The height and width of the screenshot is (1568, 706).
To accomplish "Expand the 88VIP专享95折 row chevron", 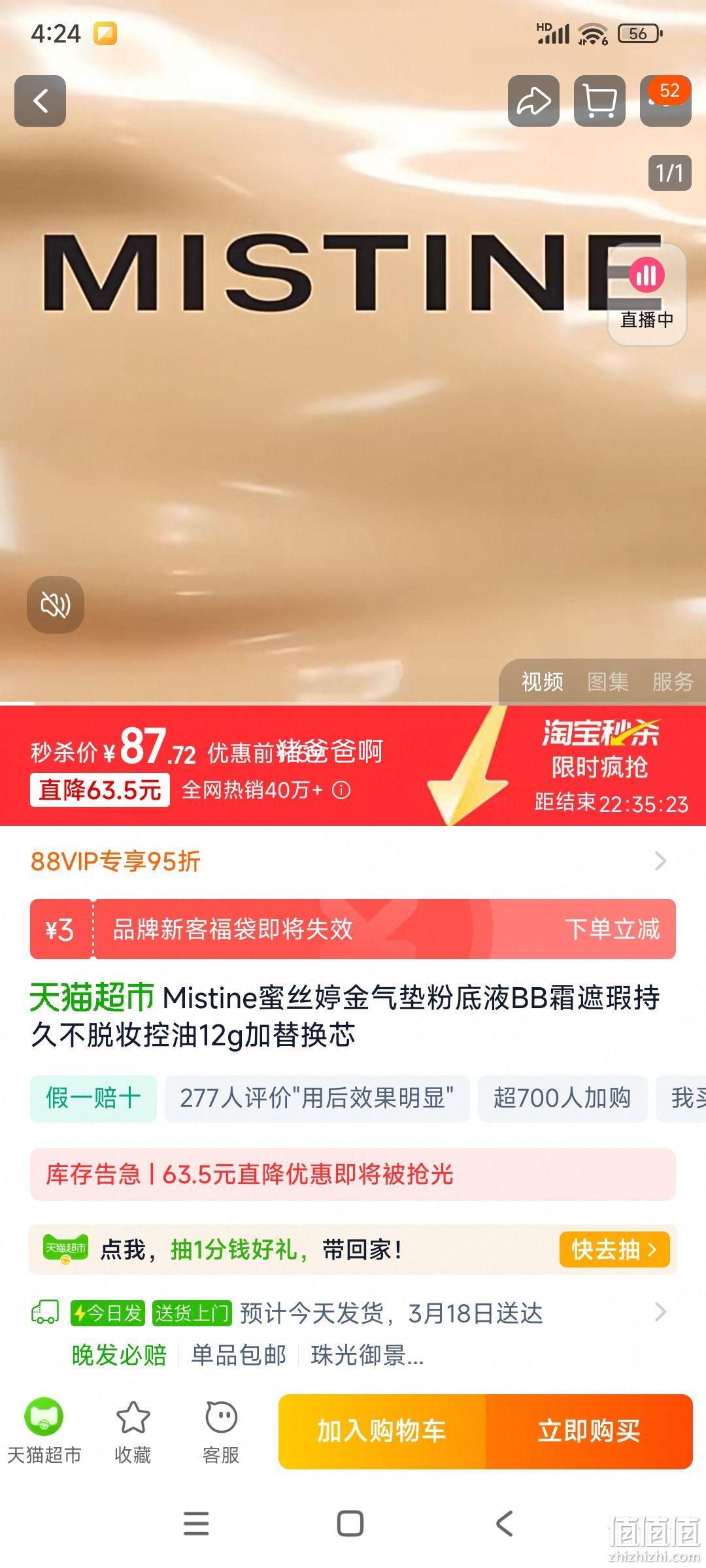I will pyautogui.click(x=661, y=861).
